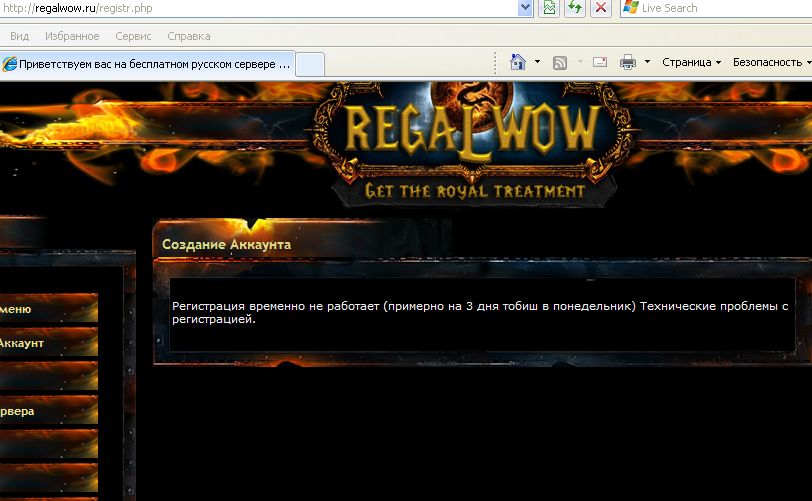Click the RSS feeds icon

pos(560,62)
